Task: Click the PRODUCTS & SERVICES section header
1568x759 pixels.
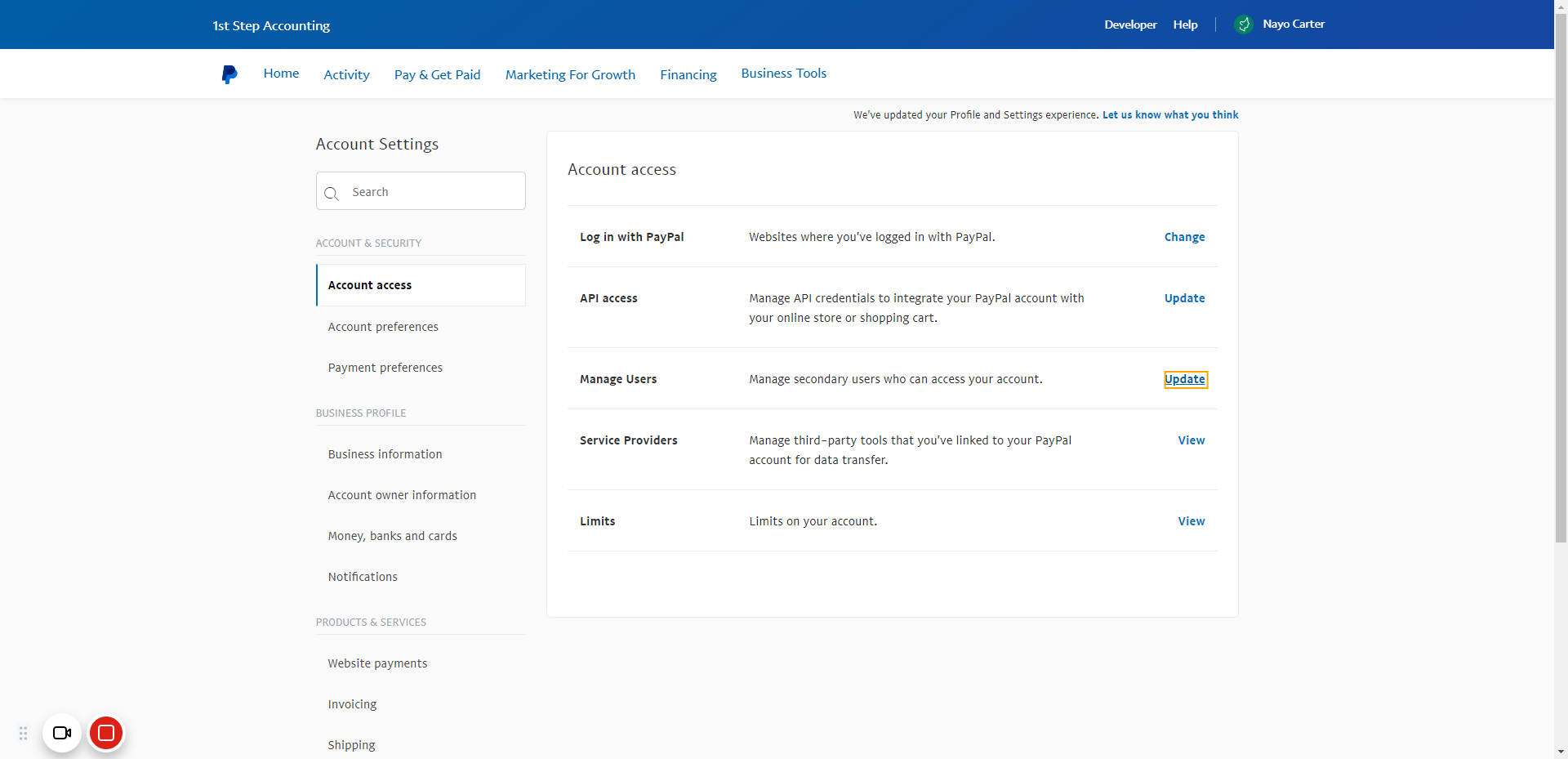Action: click(x=371, y=623)
